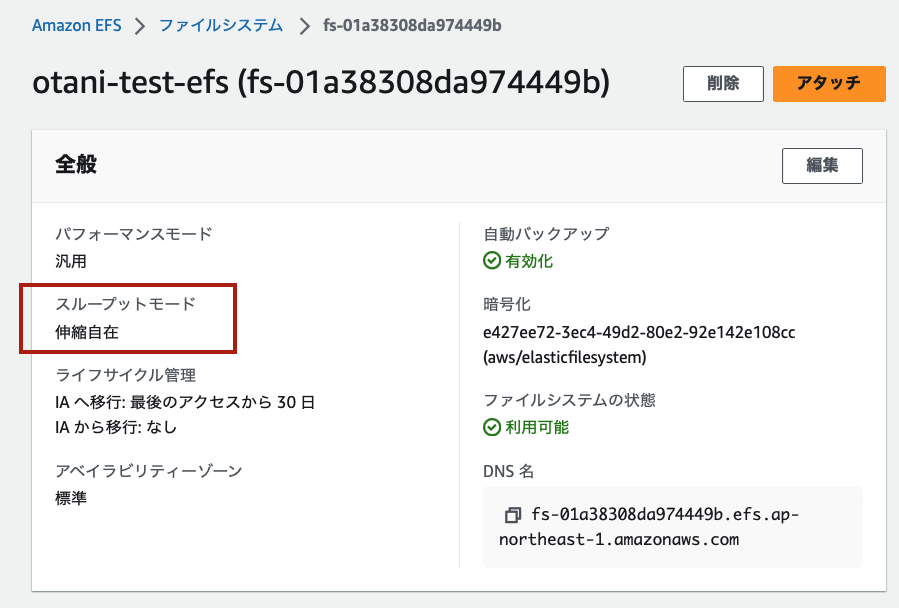Select the fs-01a38308da974449b.efs.ap-northeast-1 DNS text
The image size is (899, 608).
tap(649, 527)
